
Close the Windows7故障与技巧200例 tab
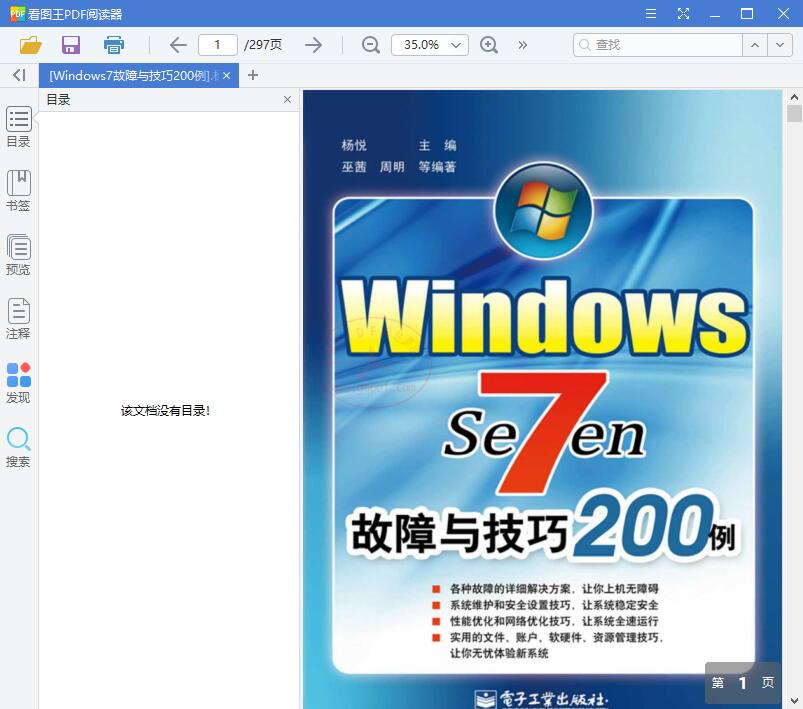tap(226, 75)
